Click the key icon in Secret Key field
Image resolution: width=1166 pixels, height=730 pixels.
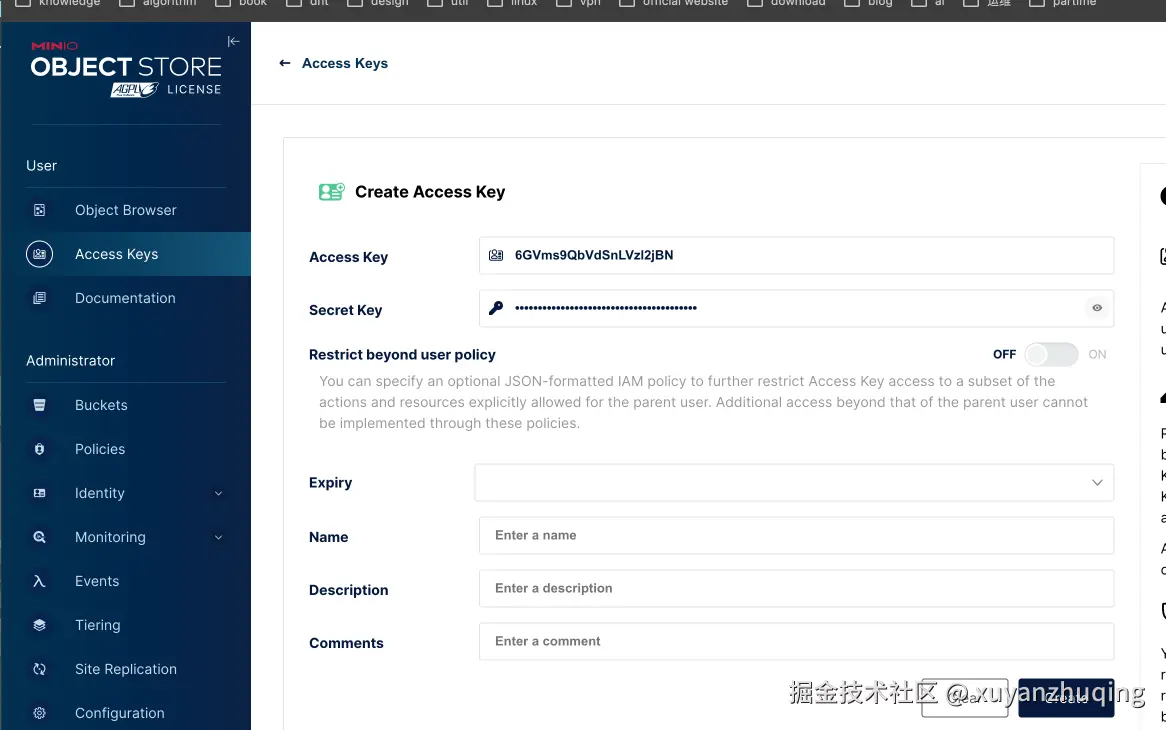tap(496, 308)
